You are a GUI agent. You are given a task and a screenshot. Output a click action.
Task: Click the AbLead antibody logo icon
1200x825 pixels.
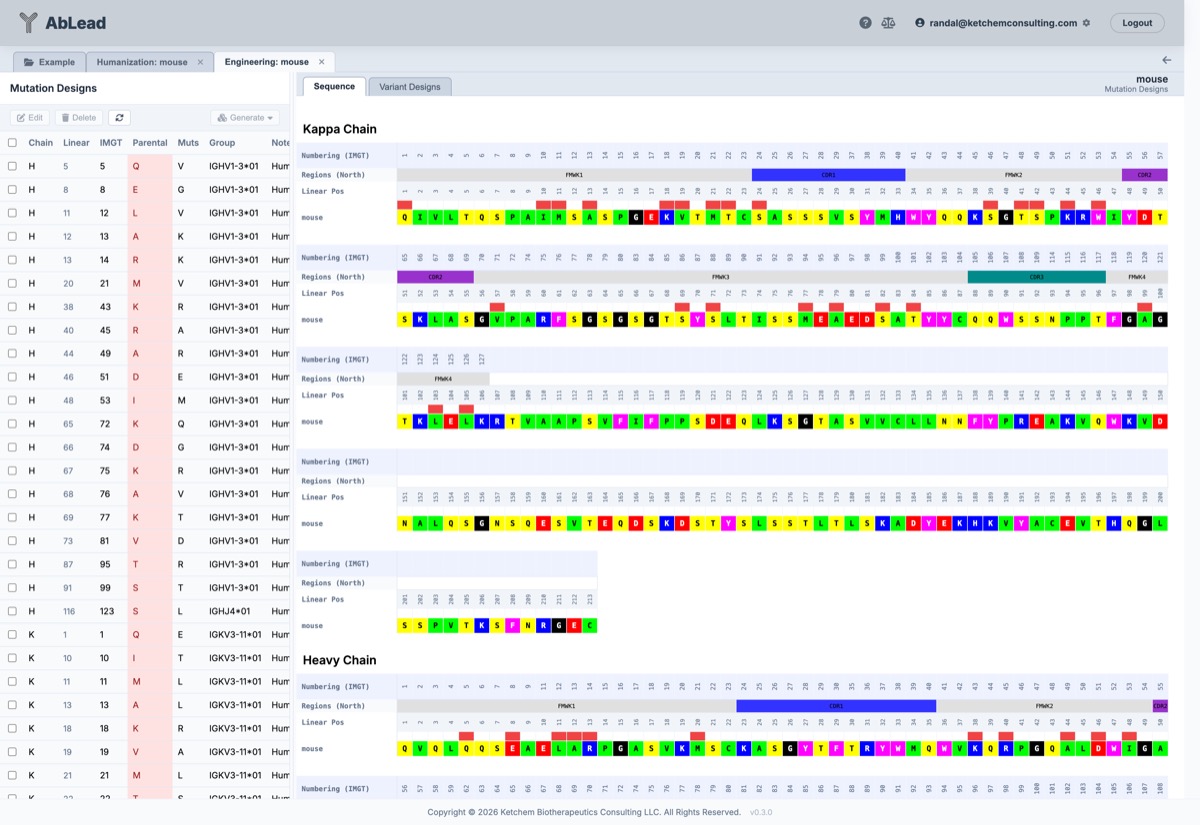[x=29, y=23]
